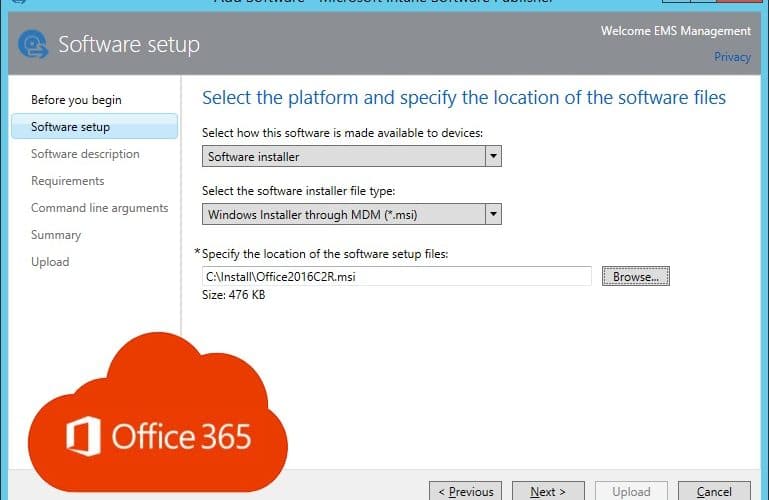769x500 pixels.
Task: Click the page heading about platform selection
Action: 464,98
